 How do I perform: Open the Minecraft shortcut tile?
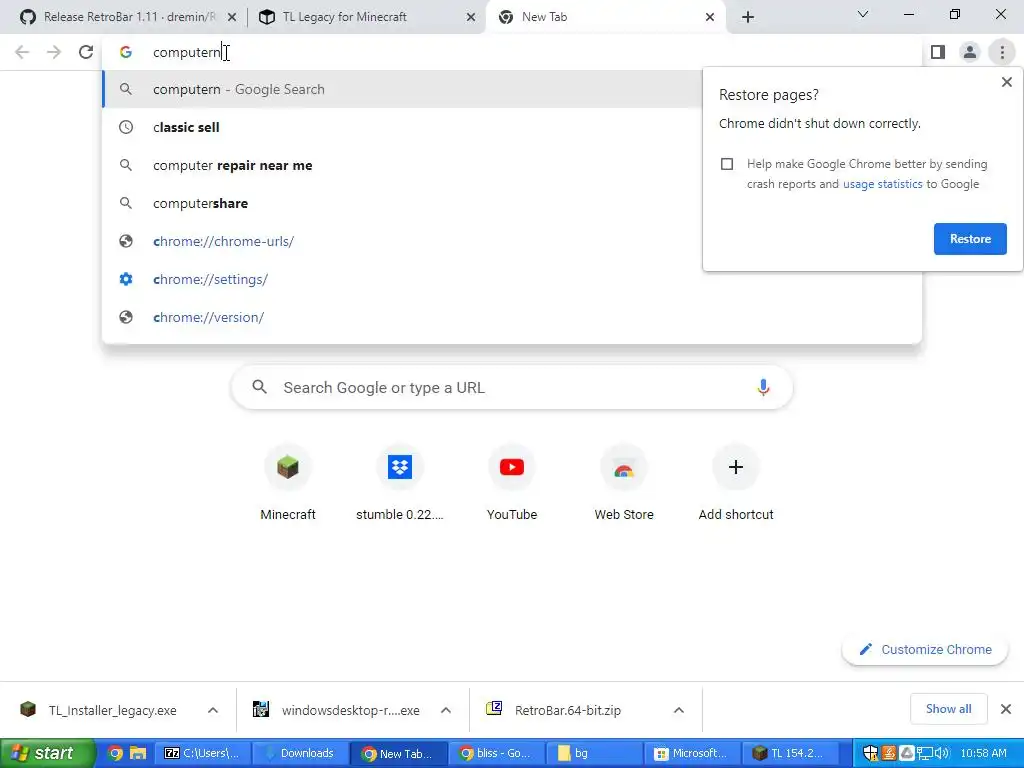pos(287,482)
